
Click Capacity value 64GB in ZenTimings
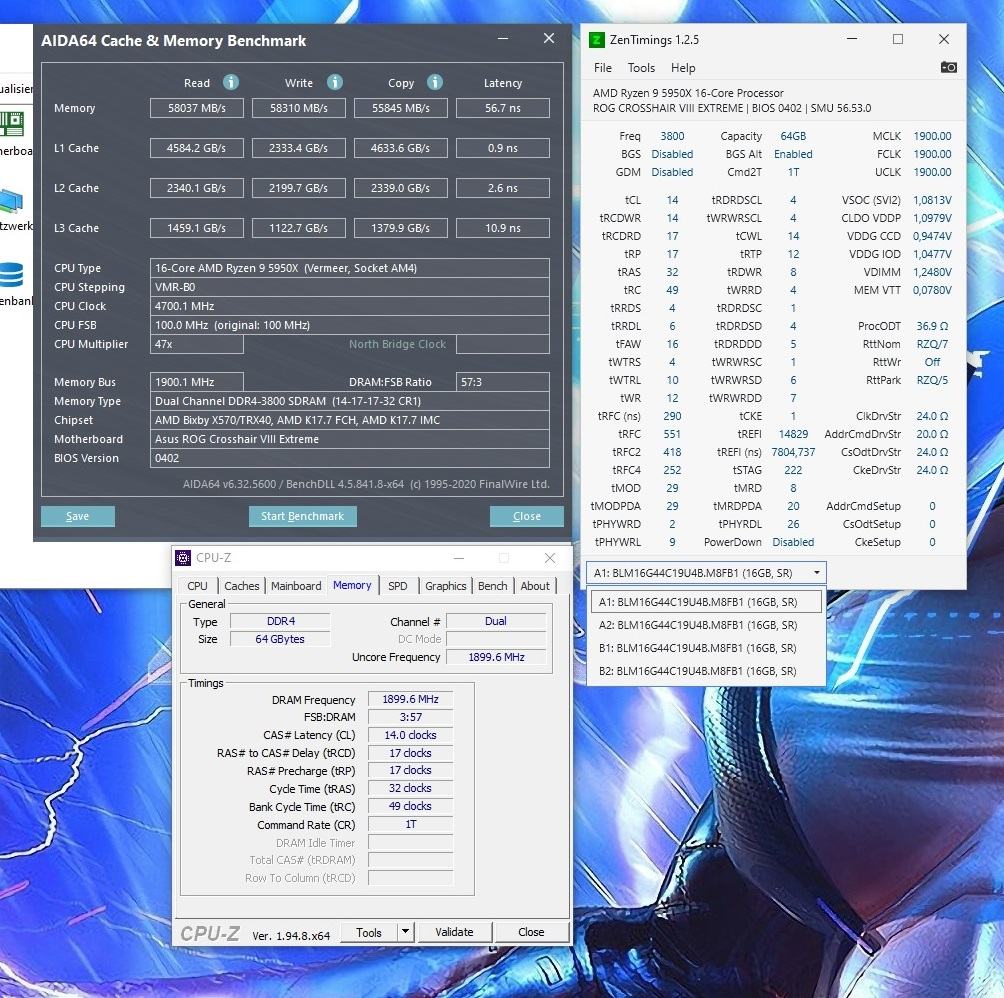click(x=793, y=136)
